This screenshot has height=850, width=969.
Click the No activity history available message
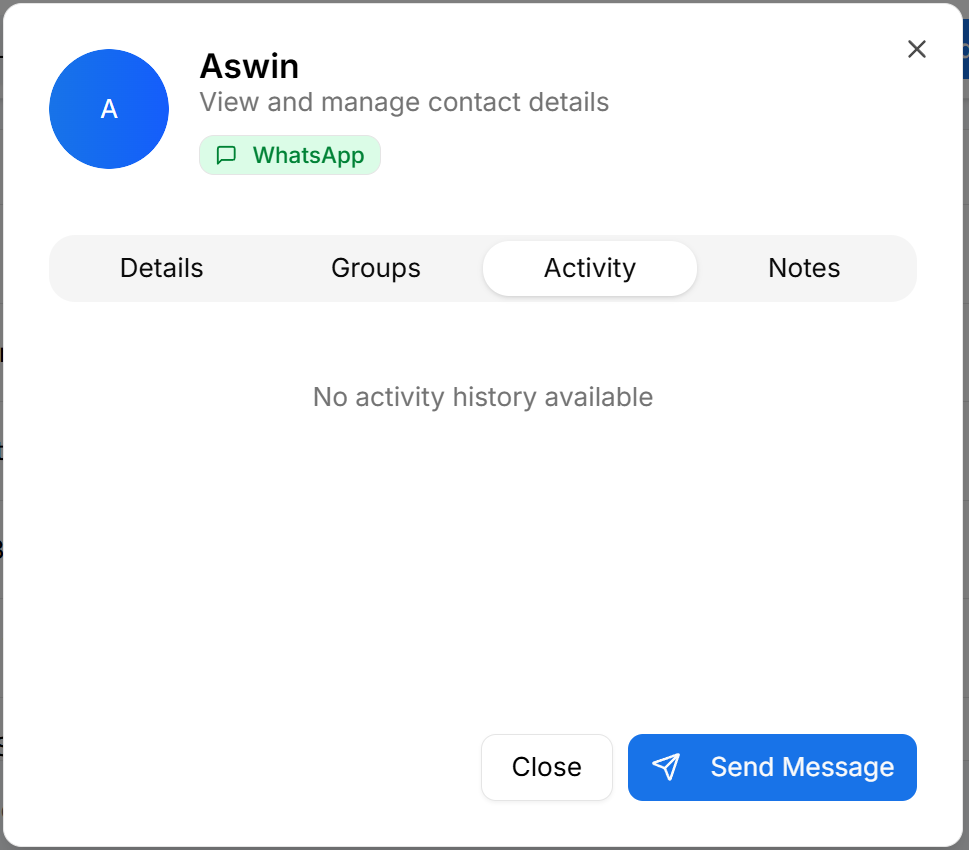pyautogui.click(x=483, y=397)
